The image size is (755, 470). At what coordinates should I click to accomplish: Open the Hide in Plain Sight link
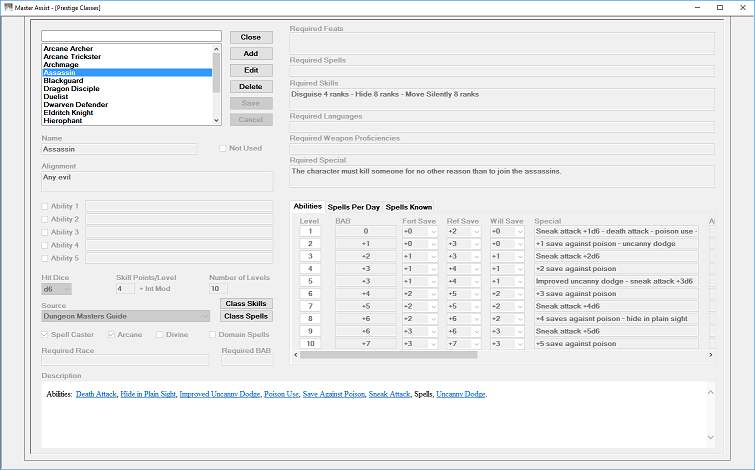tap(148, 394)
